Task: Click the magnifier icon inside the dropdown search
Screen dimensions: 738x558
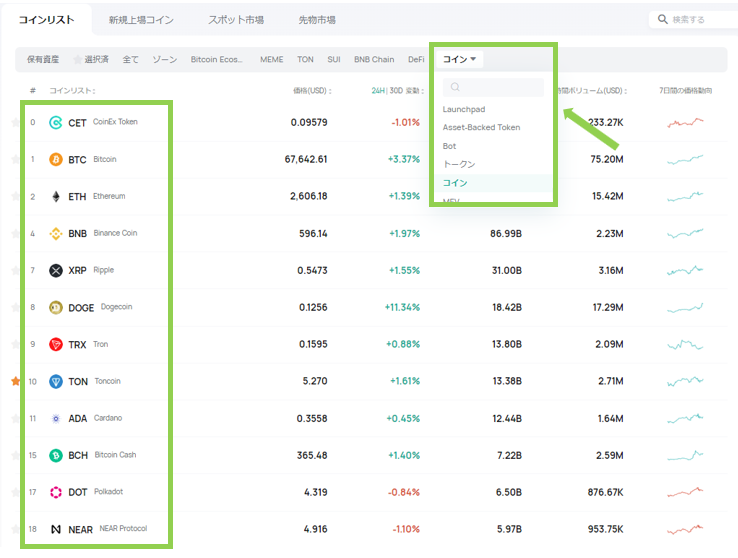Action: click(x=455, y=87)
